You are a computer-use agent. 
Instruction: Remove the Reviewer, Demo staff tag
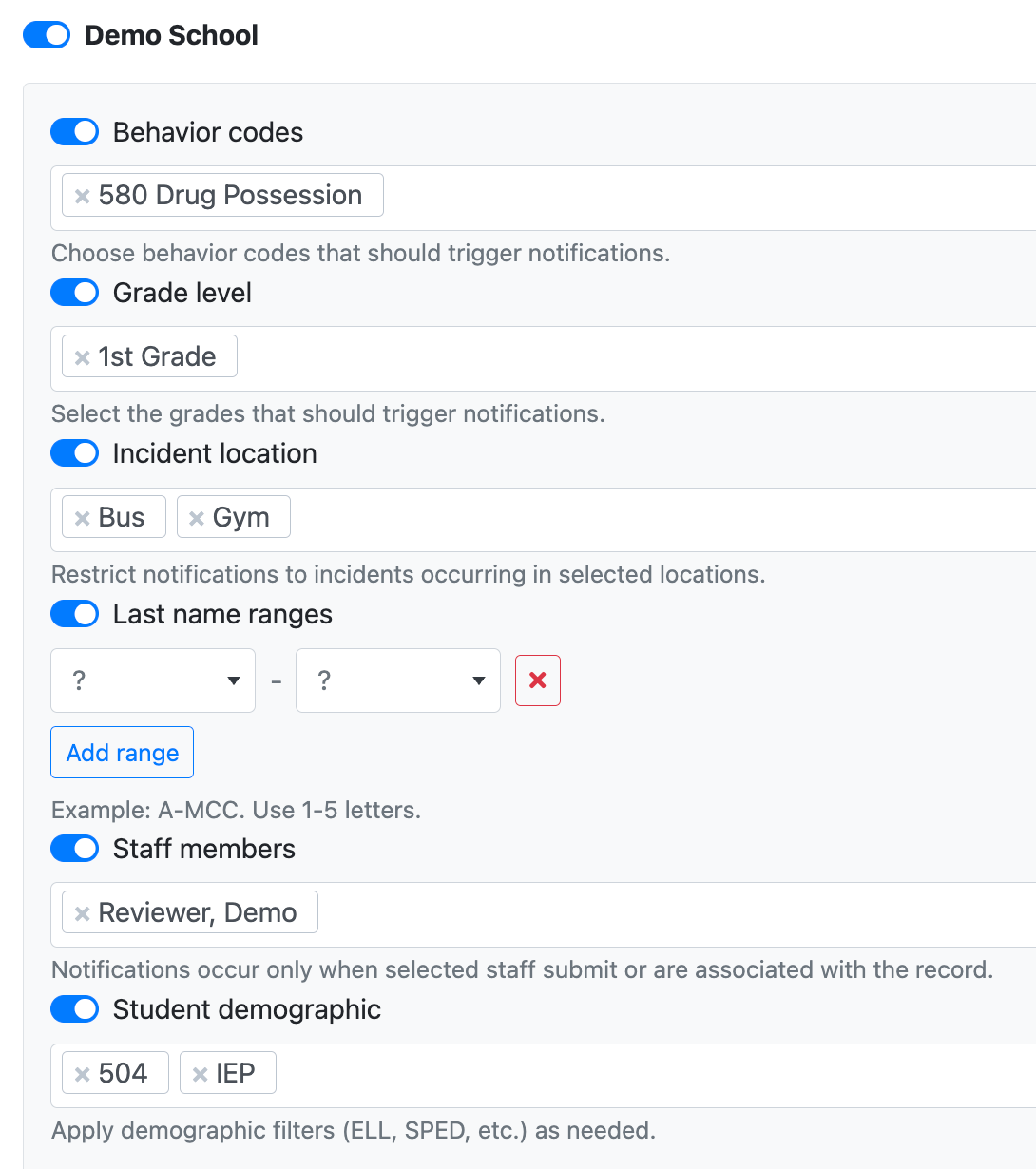[83, 913]
